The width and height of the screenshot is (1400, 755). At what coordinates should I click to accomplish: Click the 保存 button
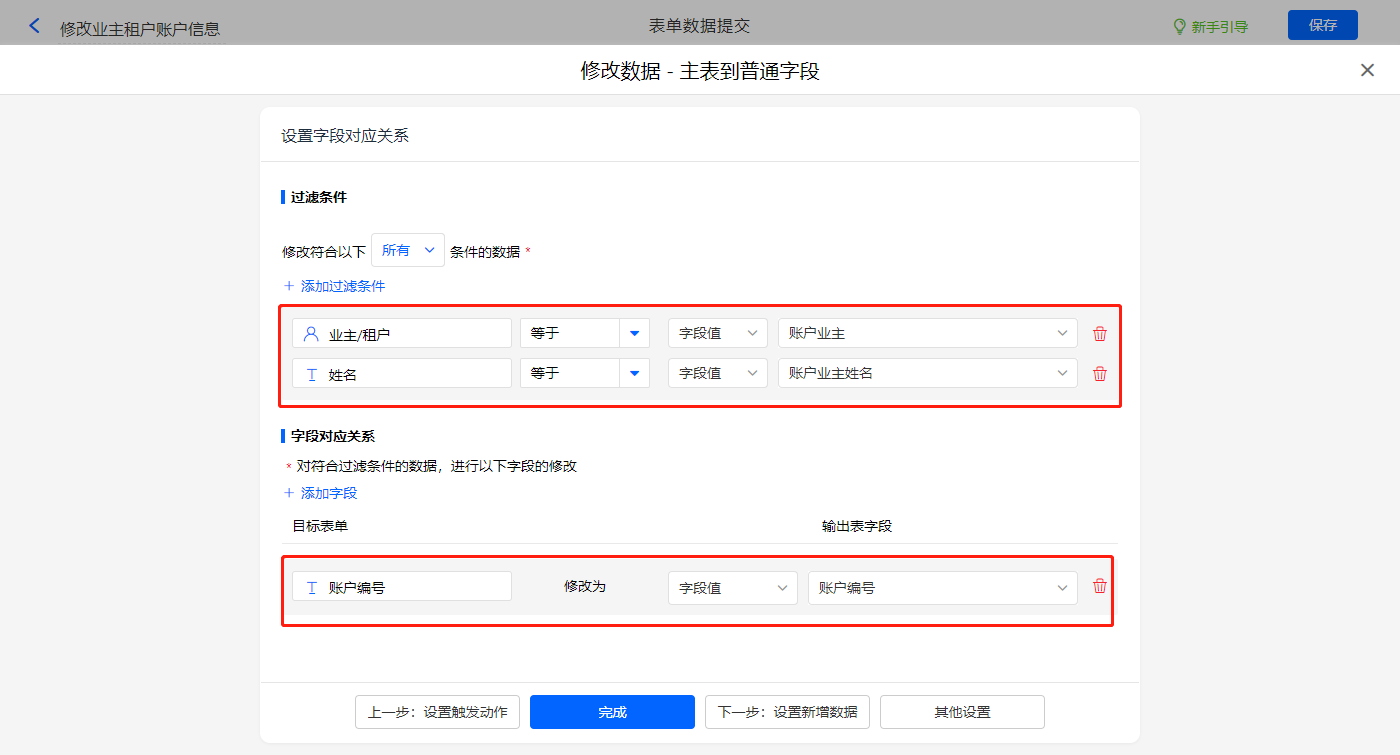click(1322, 25)
